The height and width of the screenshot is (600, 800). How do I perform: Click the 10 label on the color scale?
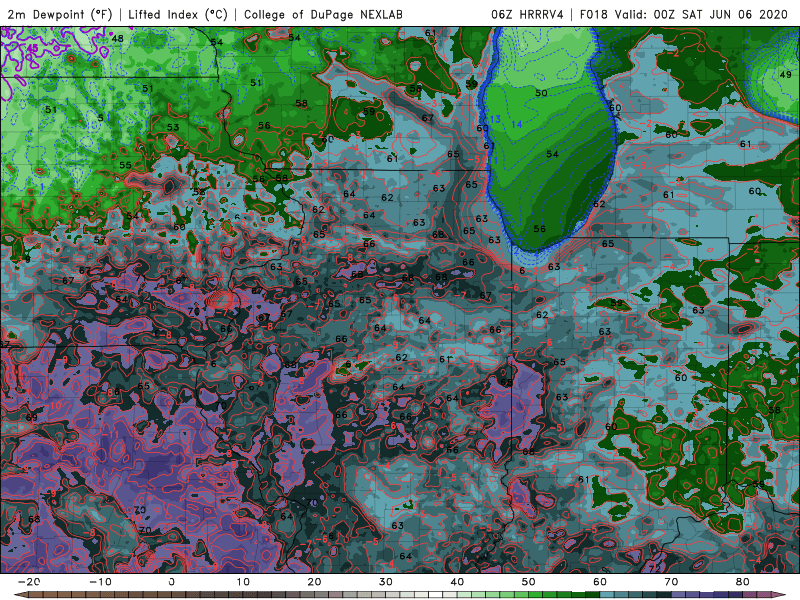[x=243, y=582]
